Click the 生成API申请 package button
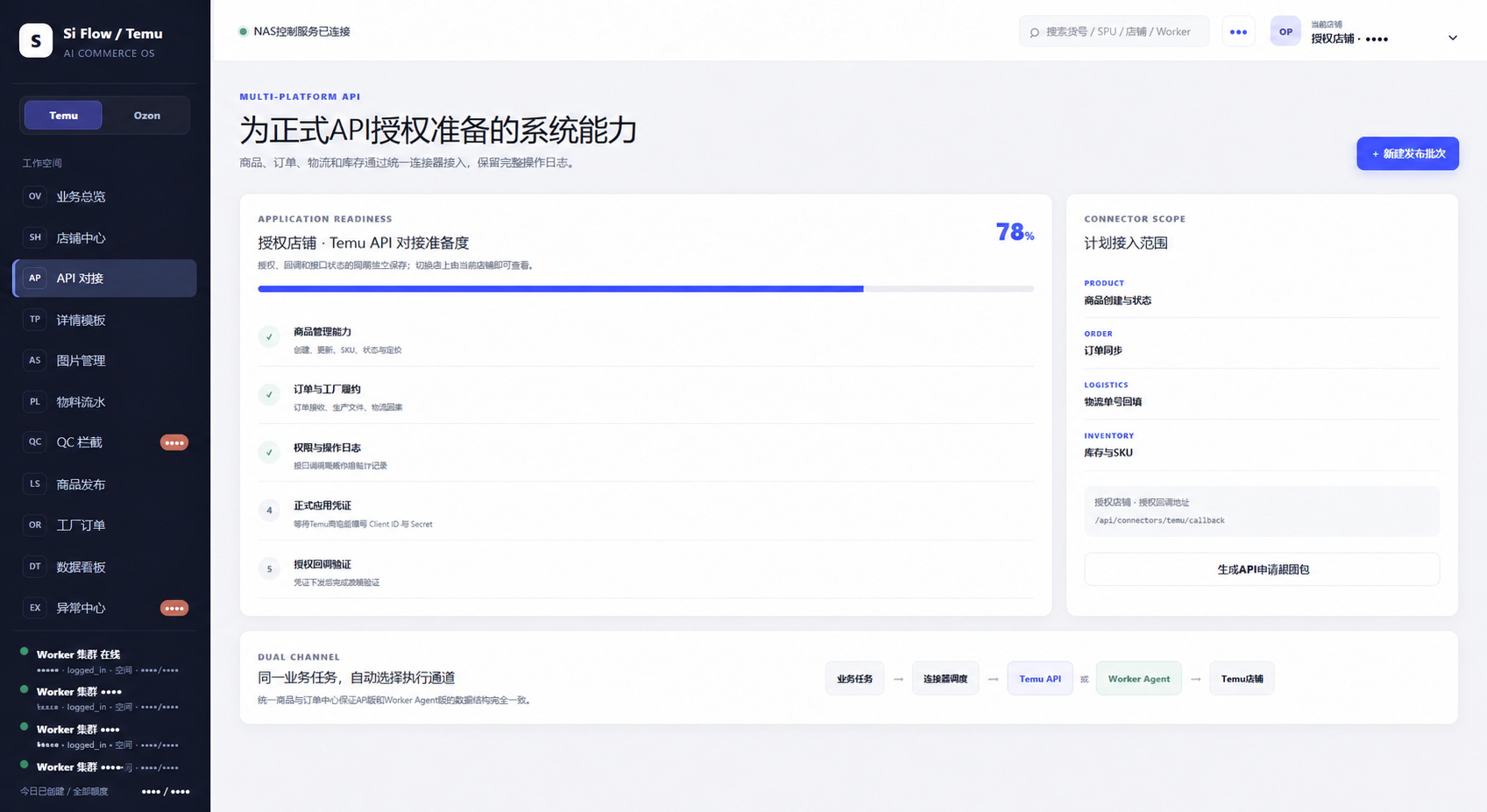 (x=1262, y=569)
